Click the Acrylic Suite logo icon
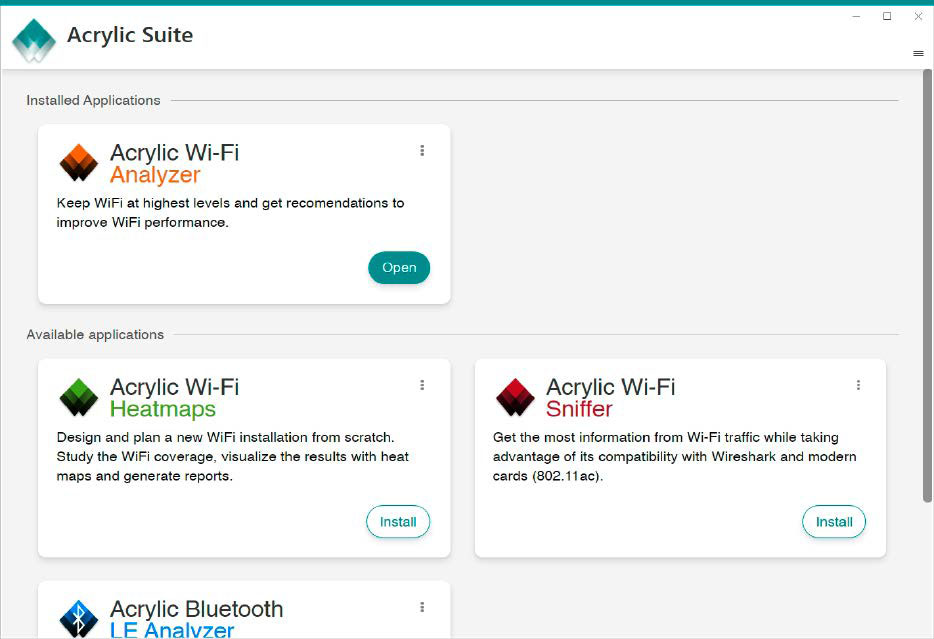 (34, 40)
